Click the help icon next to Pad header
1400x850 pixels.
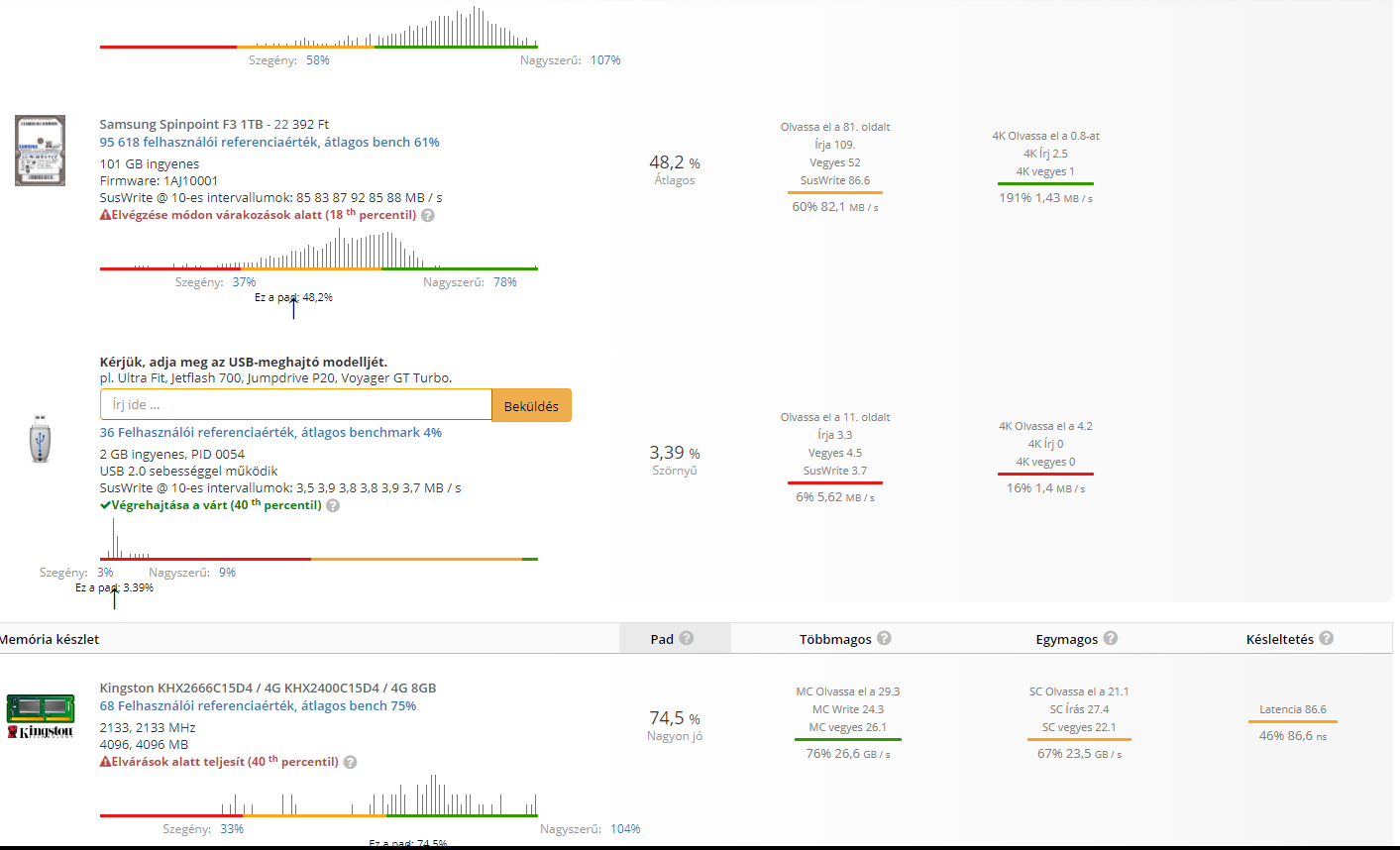point(687,638)
